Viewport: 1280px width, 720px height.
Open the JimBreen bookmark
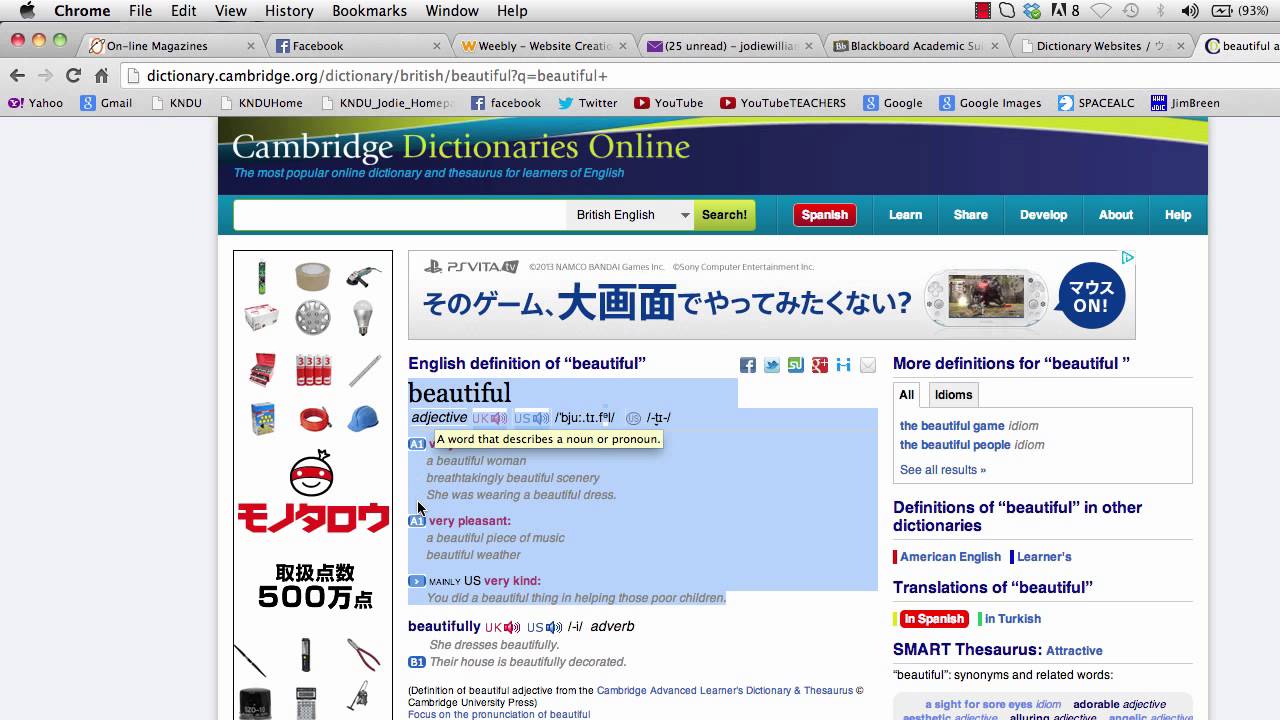[1185, 103]
